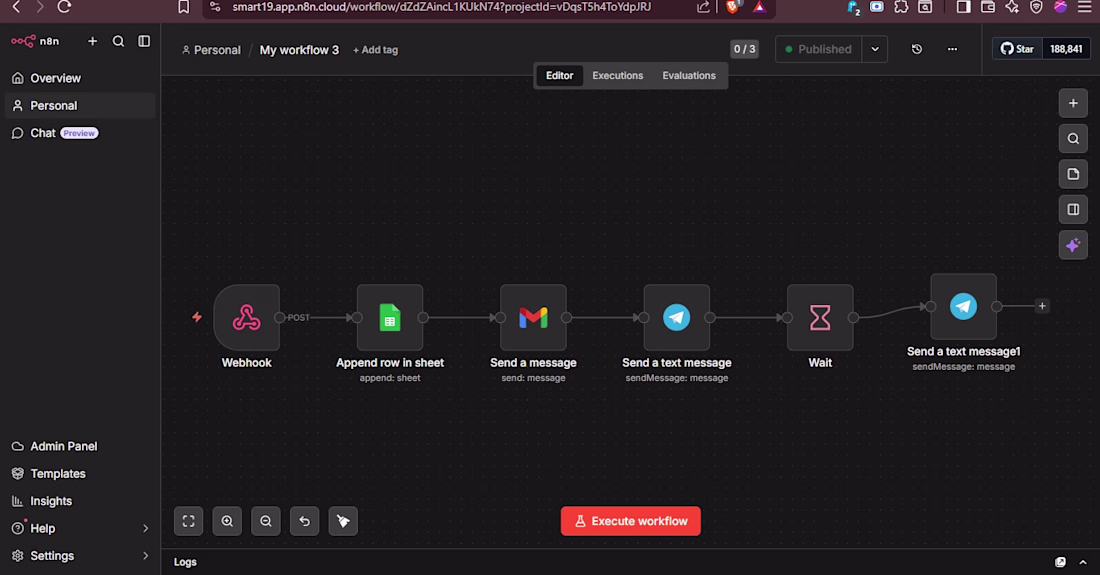Switch to the Evaluations tab
The width and height of the screenshot is (1100, 575).
tap(689, 75)
